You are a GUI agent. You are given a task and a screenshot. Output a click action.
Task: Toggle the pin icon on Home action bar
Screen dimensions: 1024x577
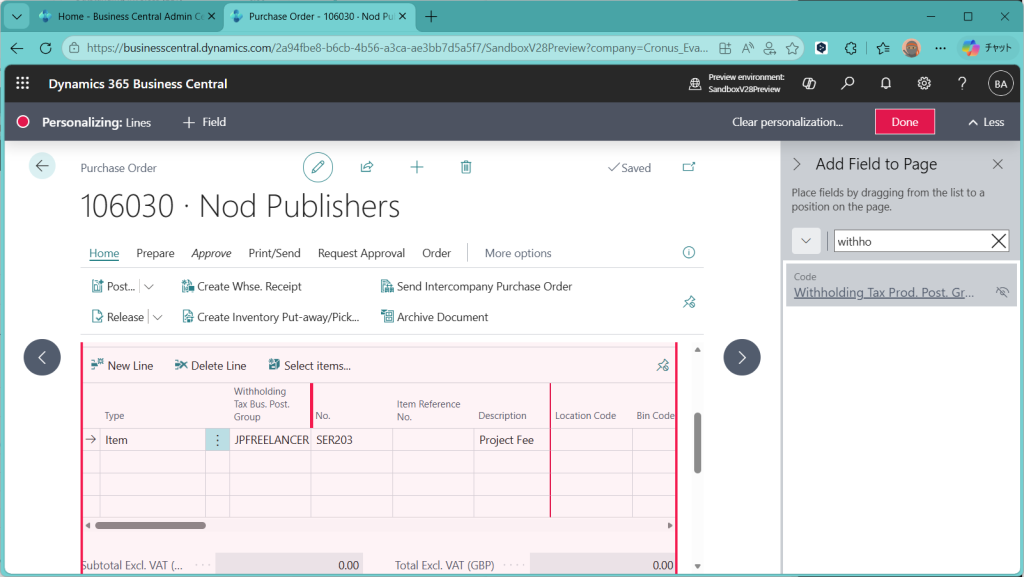point(688,301)
